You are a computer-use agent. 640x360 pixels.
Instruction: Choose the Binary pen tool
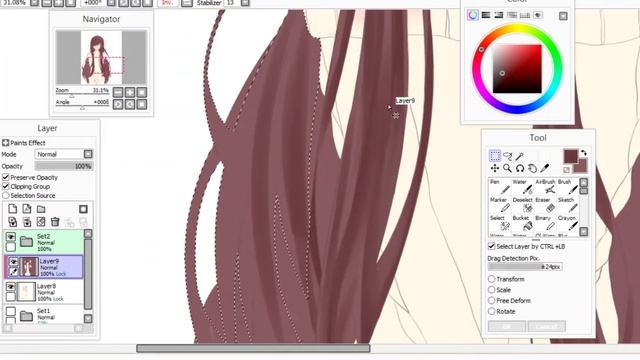pyautogui.click(x=545, y=223)
